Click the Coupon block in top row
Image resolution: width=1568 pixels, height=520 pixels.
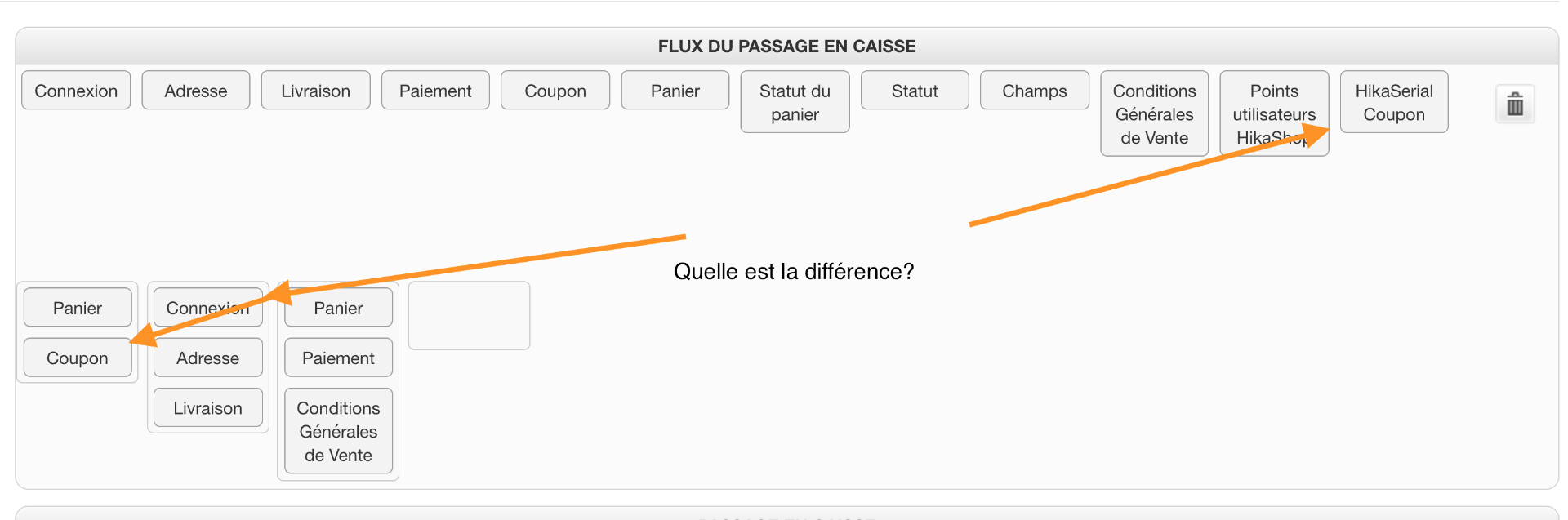click(x=555, y=91)
